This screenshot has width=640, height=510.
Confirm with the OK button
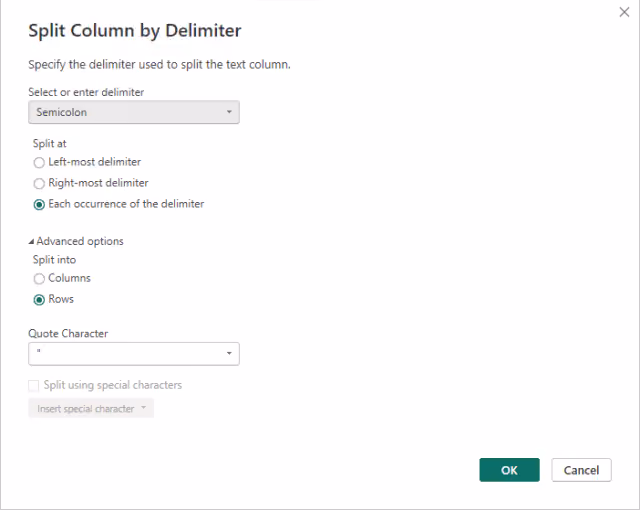coord(509,470)
